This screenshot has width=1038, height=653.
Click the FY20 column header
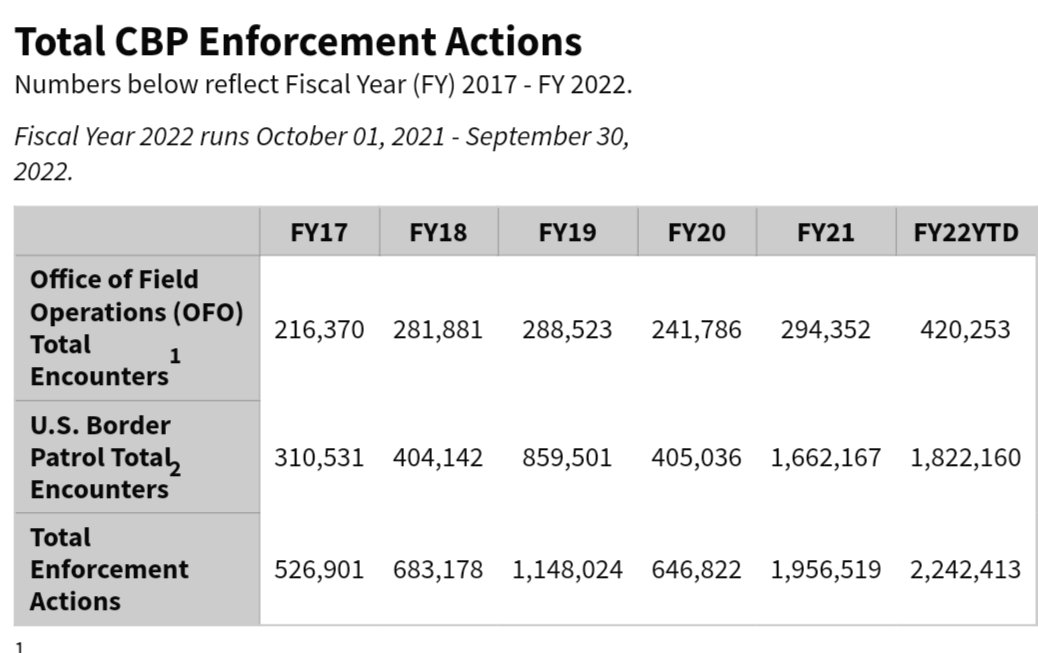click(x=696, y=233)
